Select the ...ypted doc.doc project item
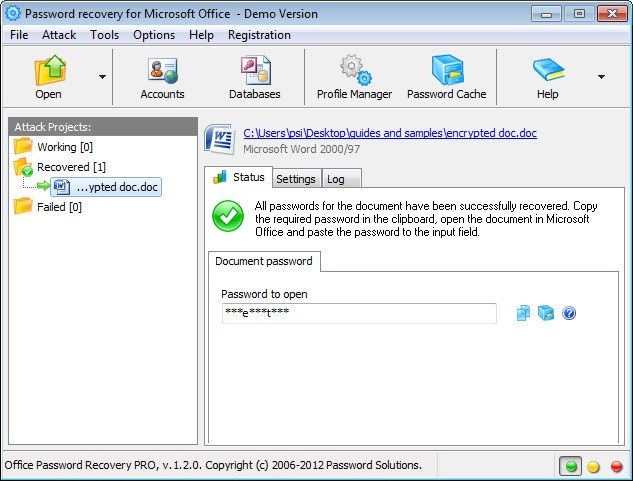 (x=106, y=187)
